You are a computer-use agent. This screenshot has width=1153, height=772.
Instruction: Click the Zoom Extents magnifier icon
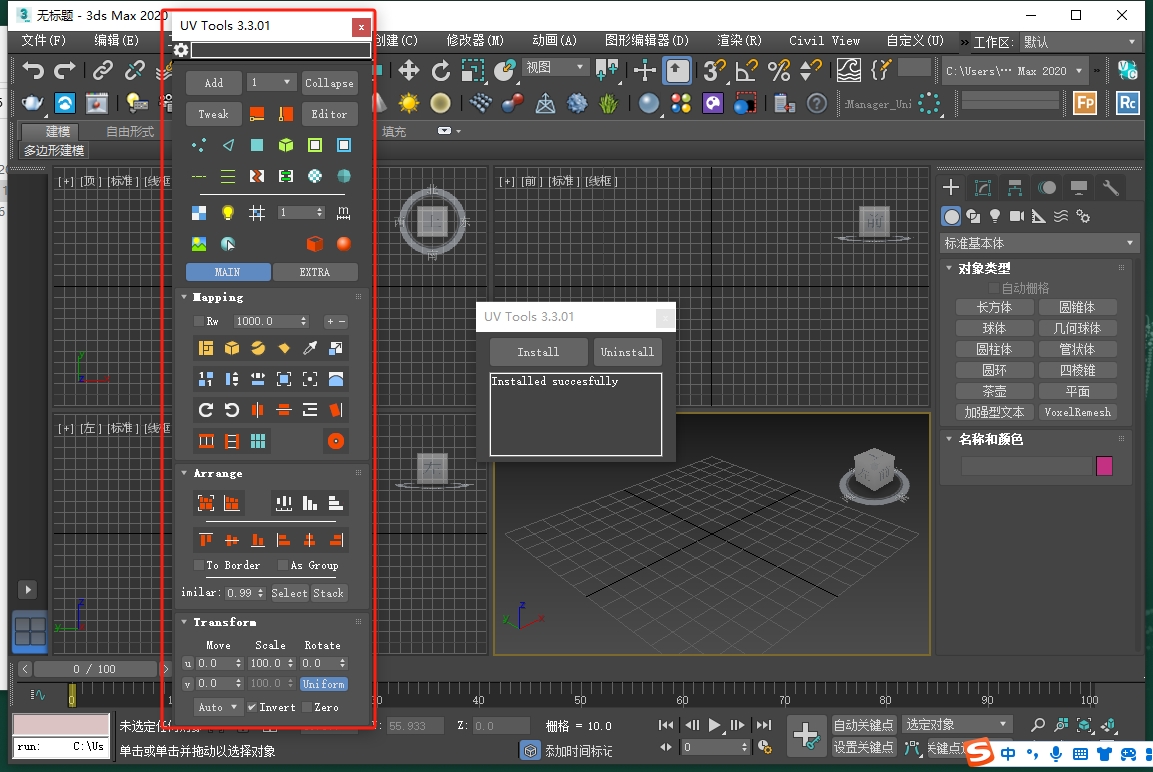[1038, 725]
